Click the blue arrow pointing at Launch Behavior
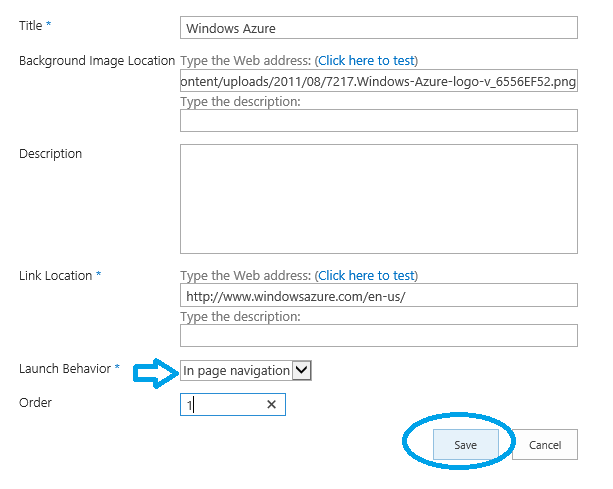This screenshot has height=489, width=613. click(x=155, y=372)
